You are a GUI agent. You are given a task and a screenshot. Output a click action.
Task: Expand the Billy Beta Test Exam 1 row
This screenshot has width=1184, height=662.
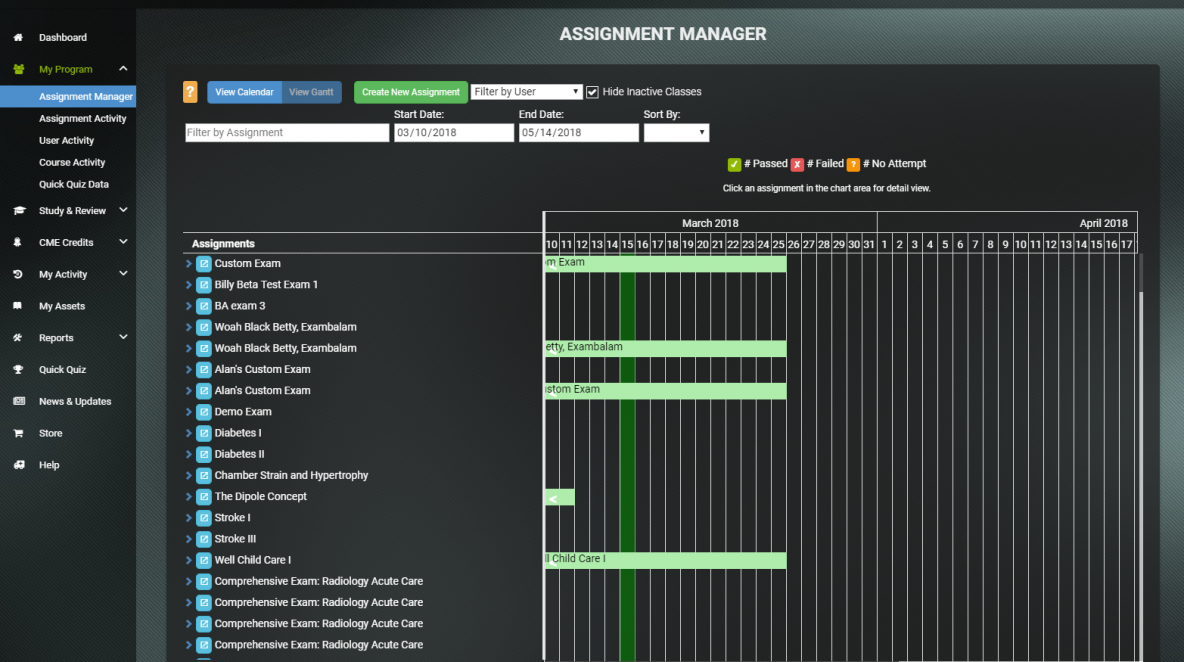point(189,285)
